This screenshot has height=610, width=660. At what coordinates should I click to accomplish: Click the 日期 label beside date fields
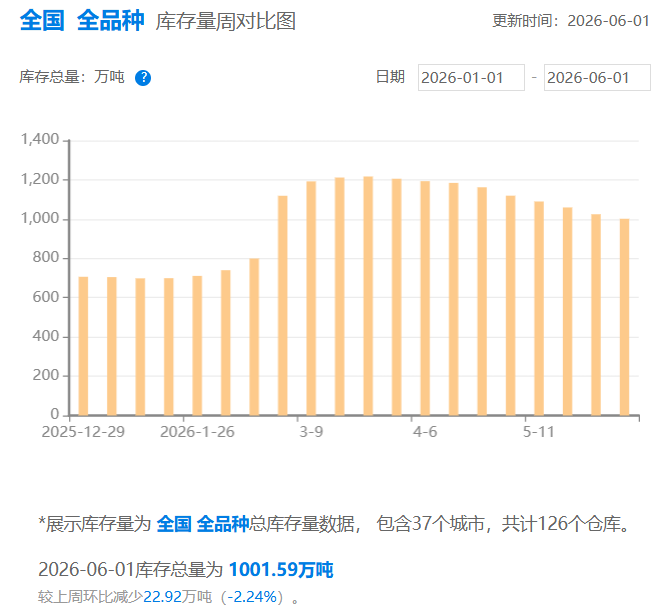point(390,77)
